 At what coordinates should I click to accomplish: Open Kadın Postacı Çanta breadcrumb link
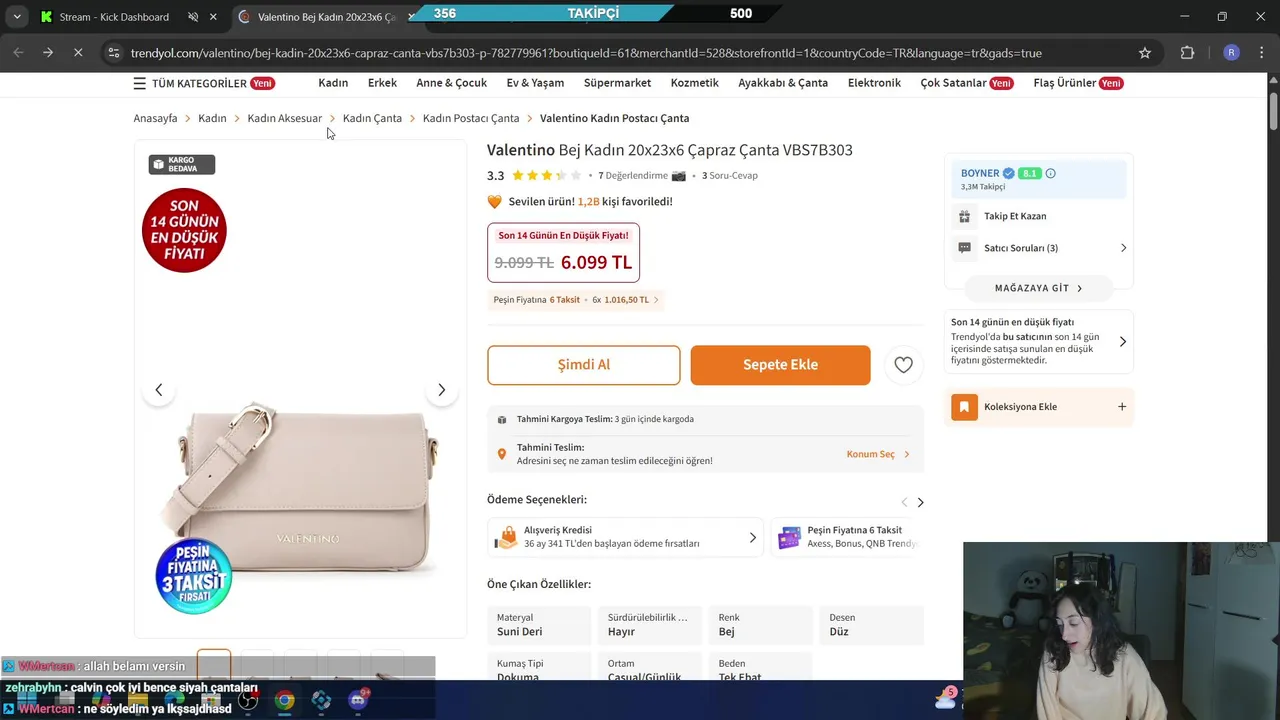pyautogui.click(x=471, y=118)
